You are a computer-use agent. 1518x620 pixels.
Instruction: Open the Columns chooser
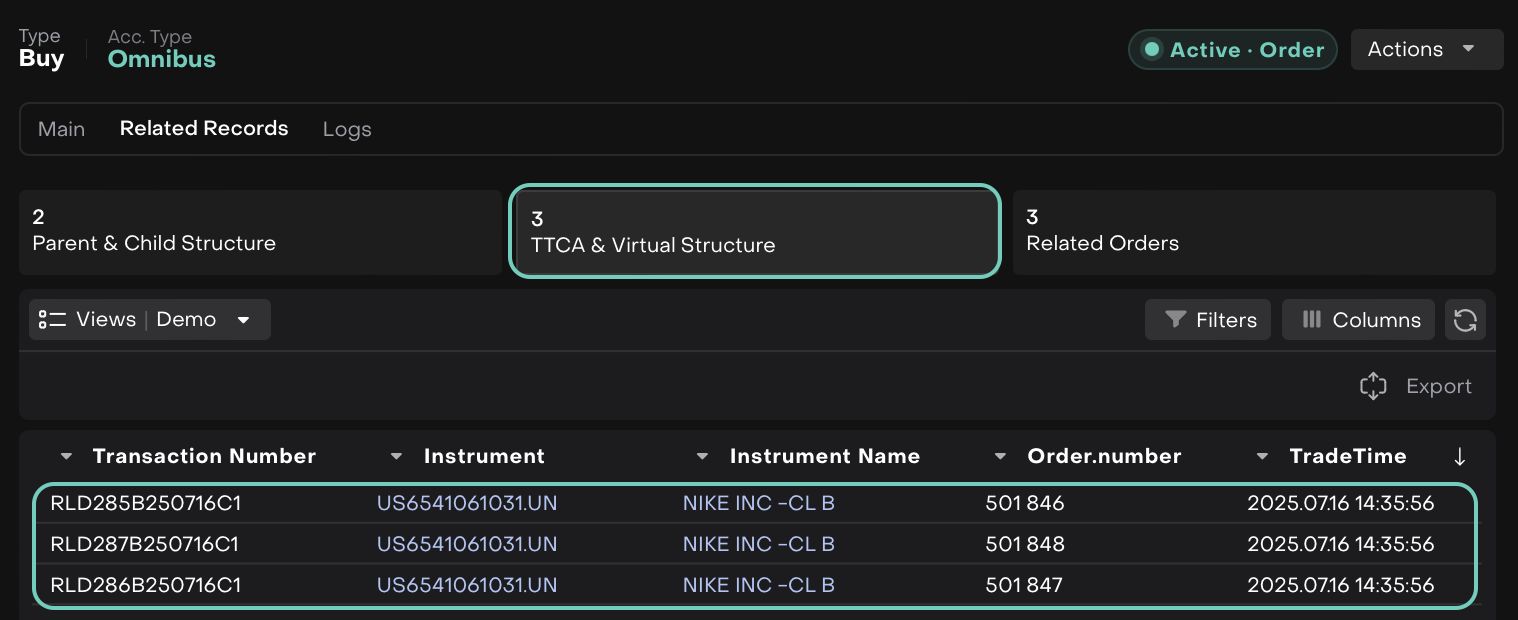point(1357,320)
